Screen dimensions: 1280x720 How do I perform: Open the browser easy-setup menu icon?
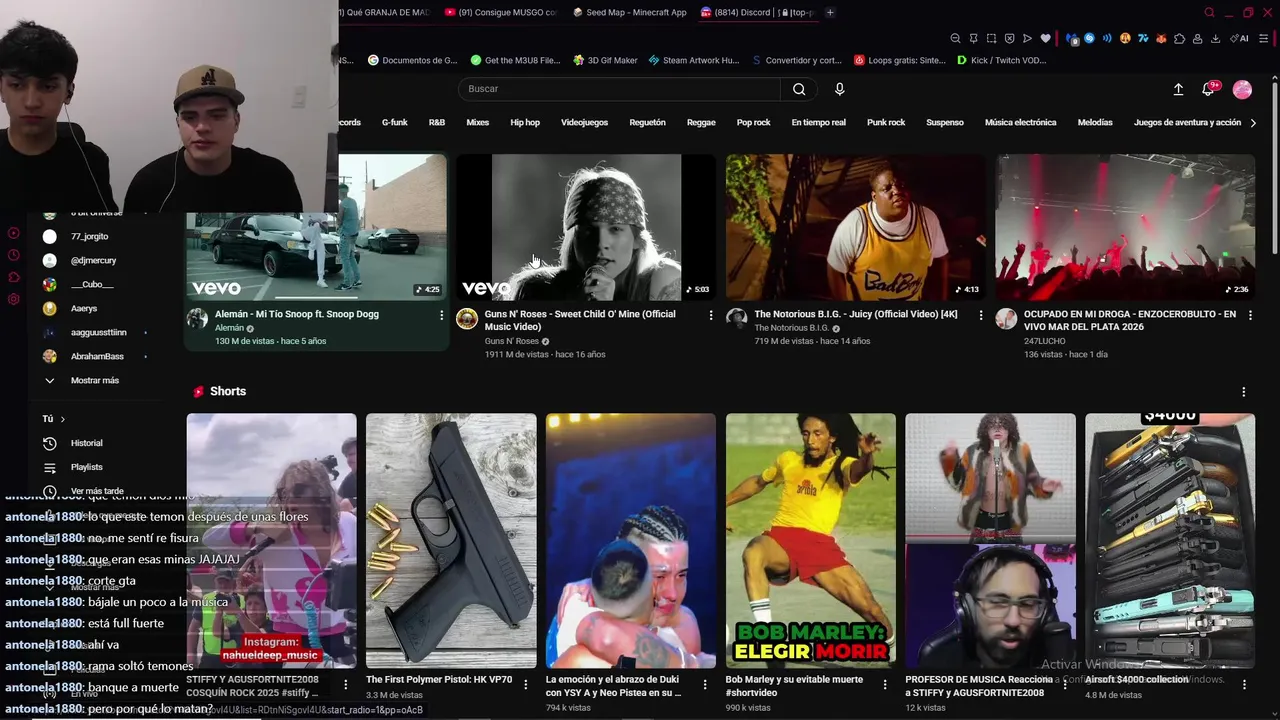click(x=1264, y=38)
